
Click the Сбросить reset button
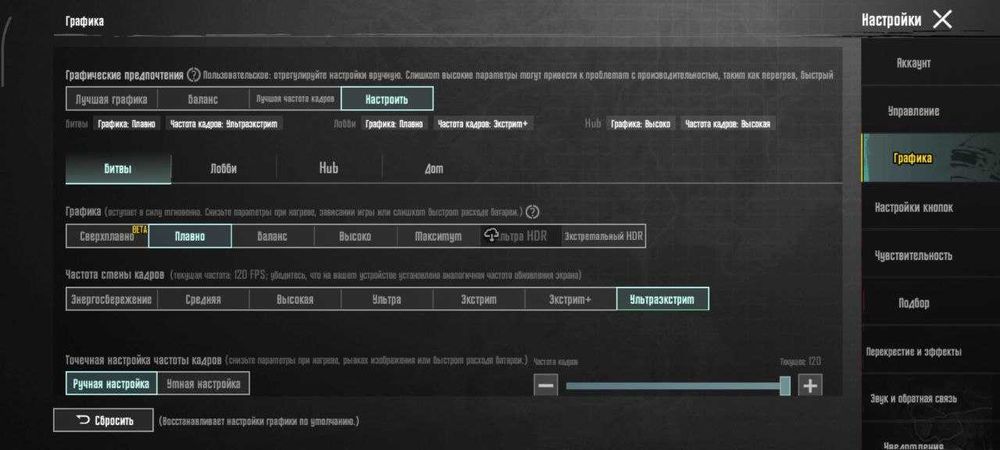coord(103,421)
